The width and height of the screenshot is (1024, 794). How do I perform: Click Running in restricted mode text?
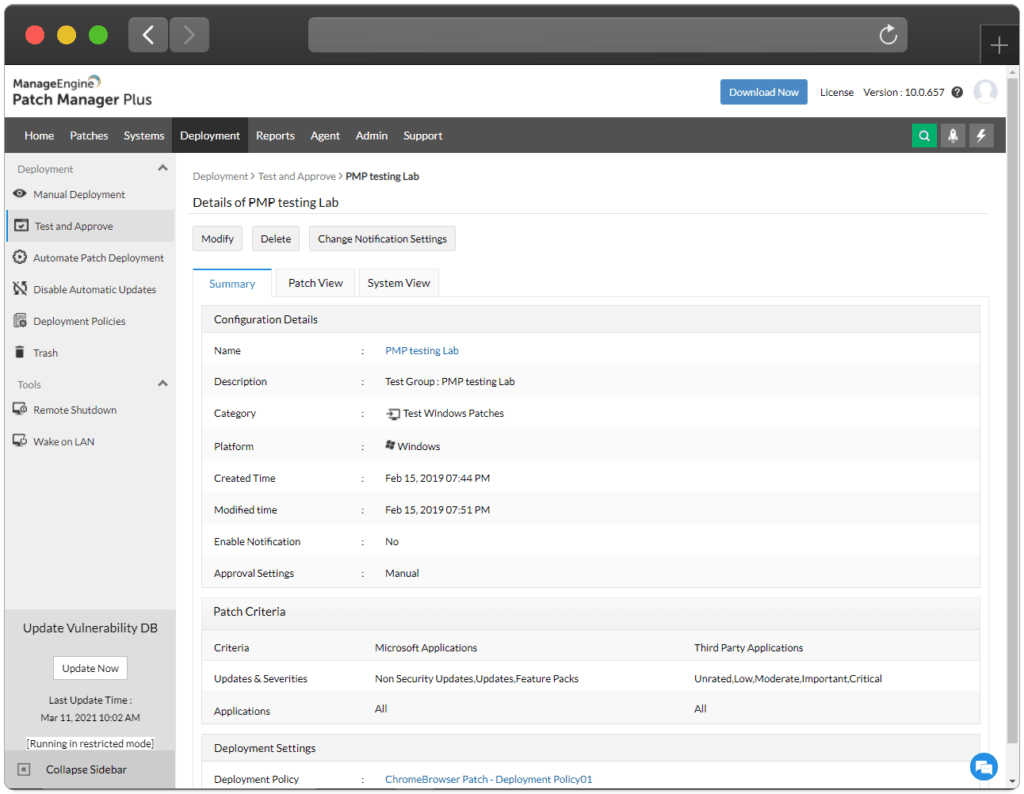click(90, 743)
